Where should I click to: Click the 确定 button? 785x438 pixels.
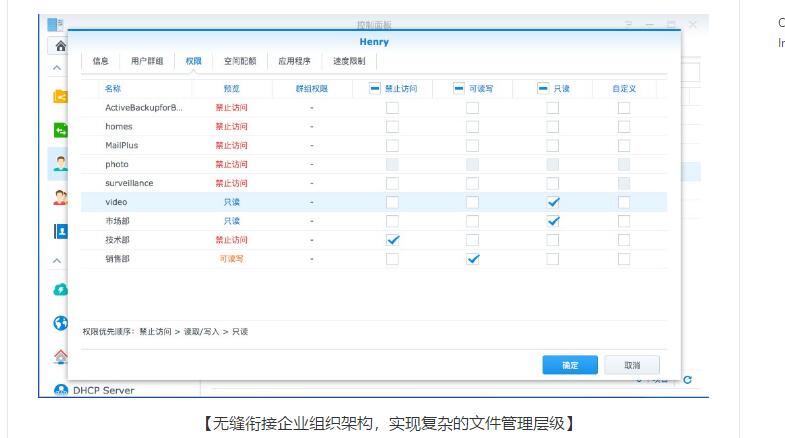(570, 365)
